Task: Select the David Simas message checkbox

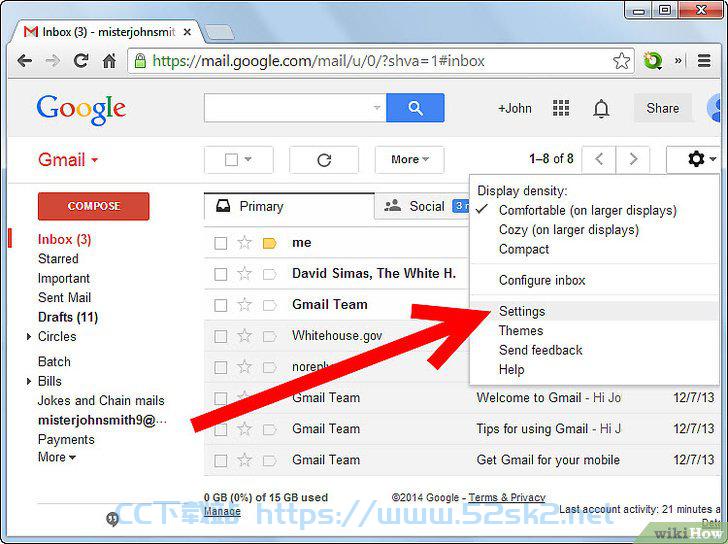Action: [x=221, y=274]
